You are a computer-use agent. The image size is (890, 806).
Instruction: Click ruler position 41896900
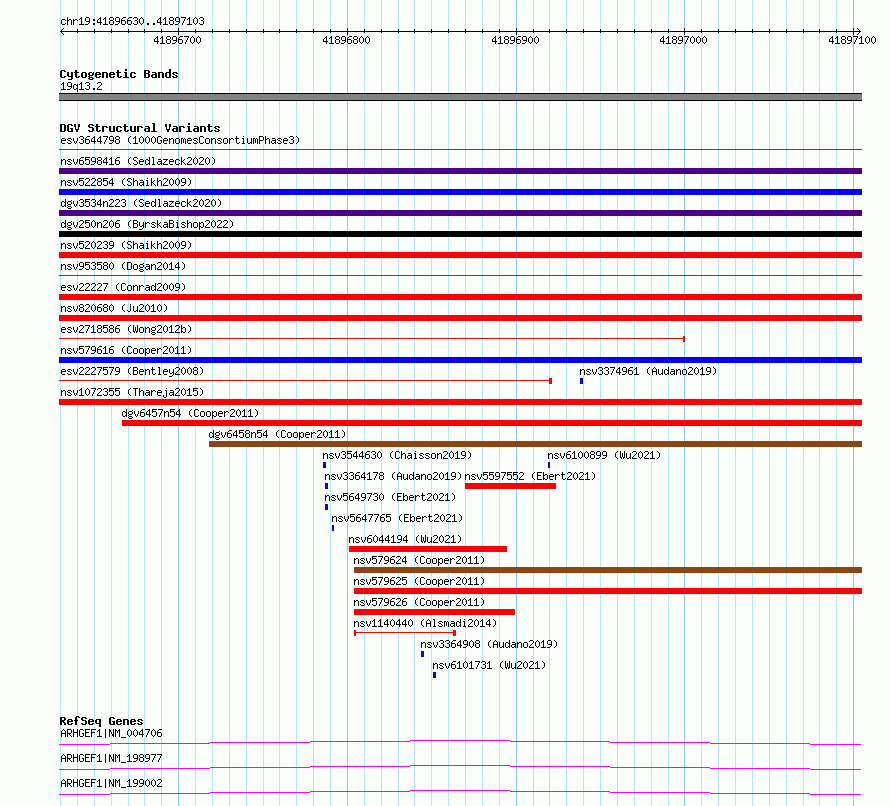tap(515, 40)
